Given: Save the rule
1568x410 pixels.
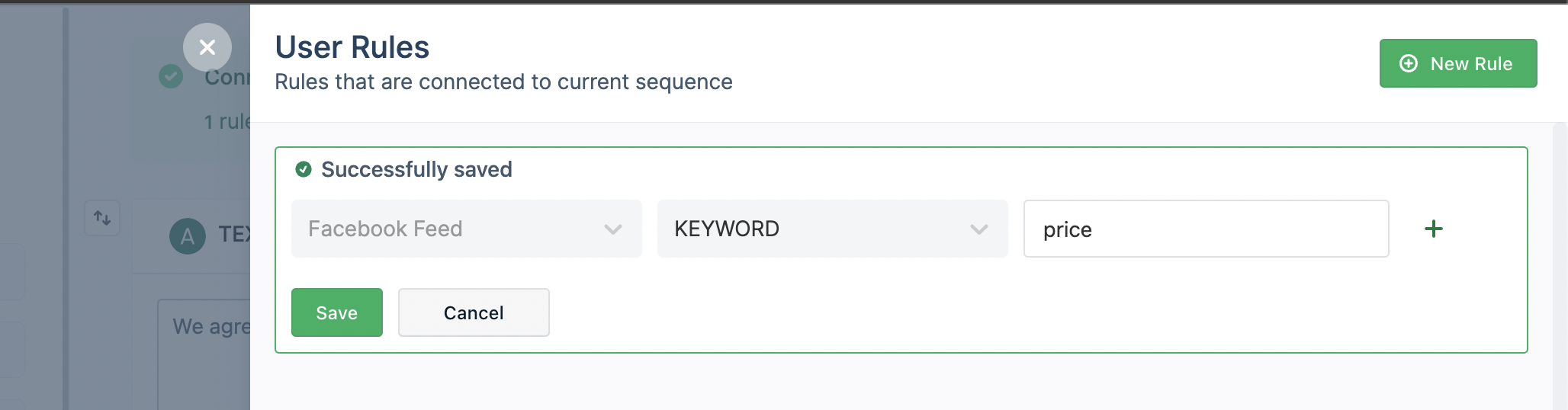Looking at the screenshot, I should point(336,312).
